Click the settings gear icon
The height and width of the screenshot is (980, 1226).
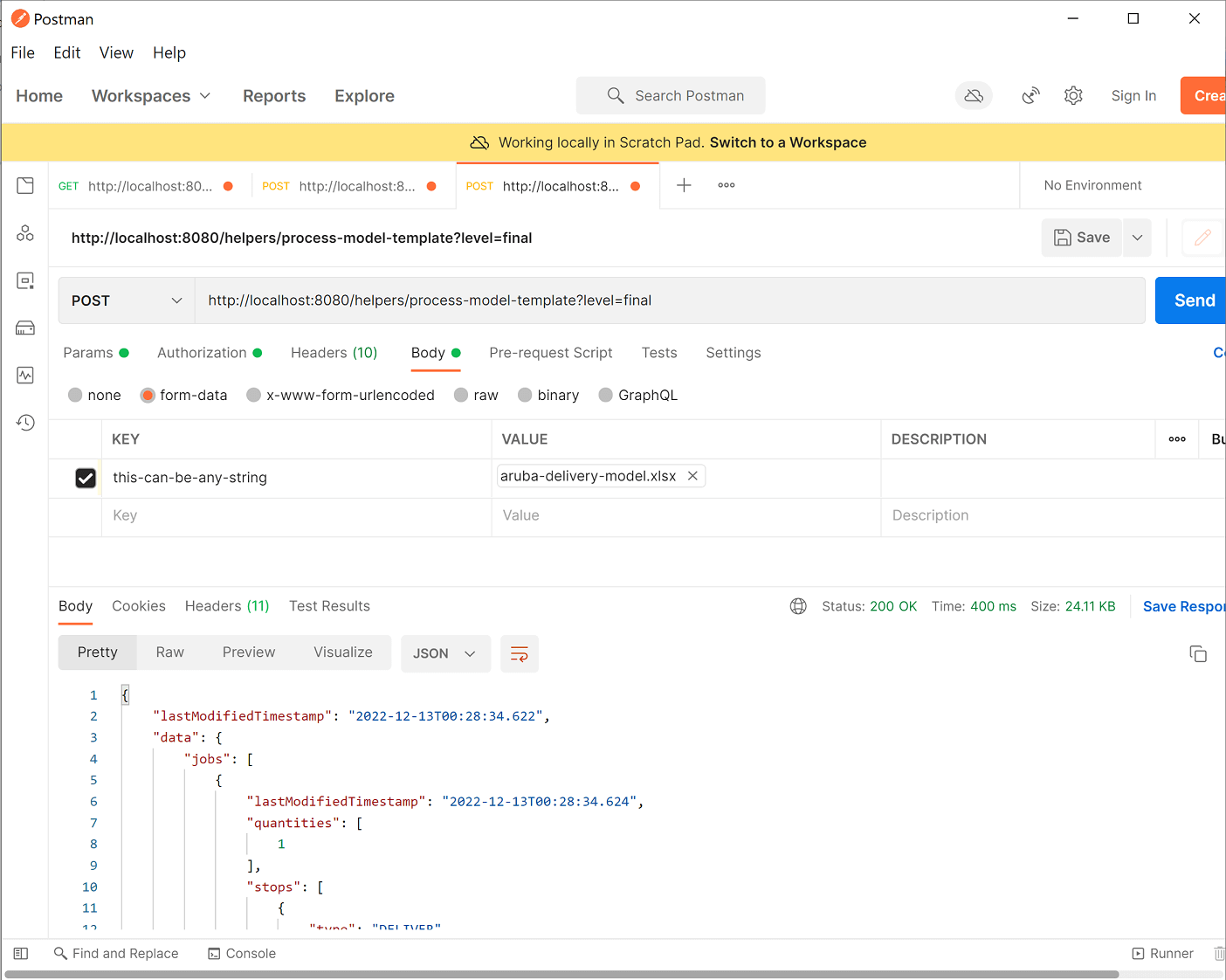(x=1073, y=96)
